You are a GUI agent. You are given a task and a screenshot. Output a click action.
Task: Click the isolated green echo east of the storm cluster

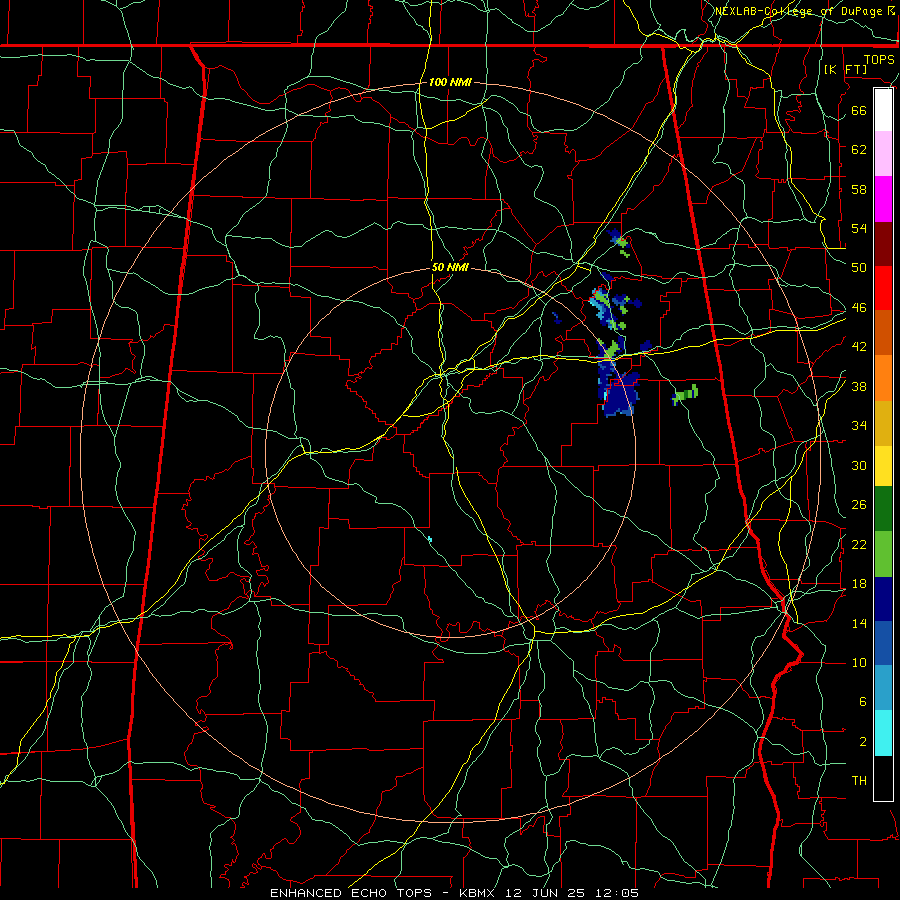click(x=685, y=394)
